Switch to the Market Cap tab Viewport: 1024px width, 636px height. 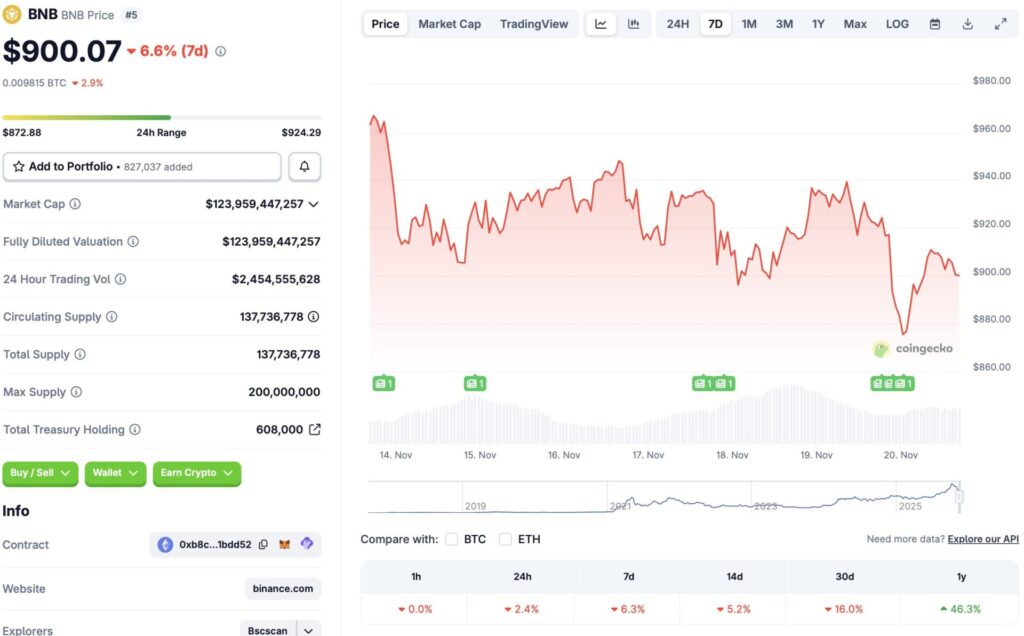[449, 23]
